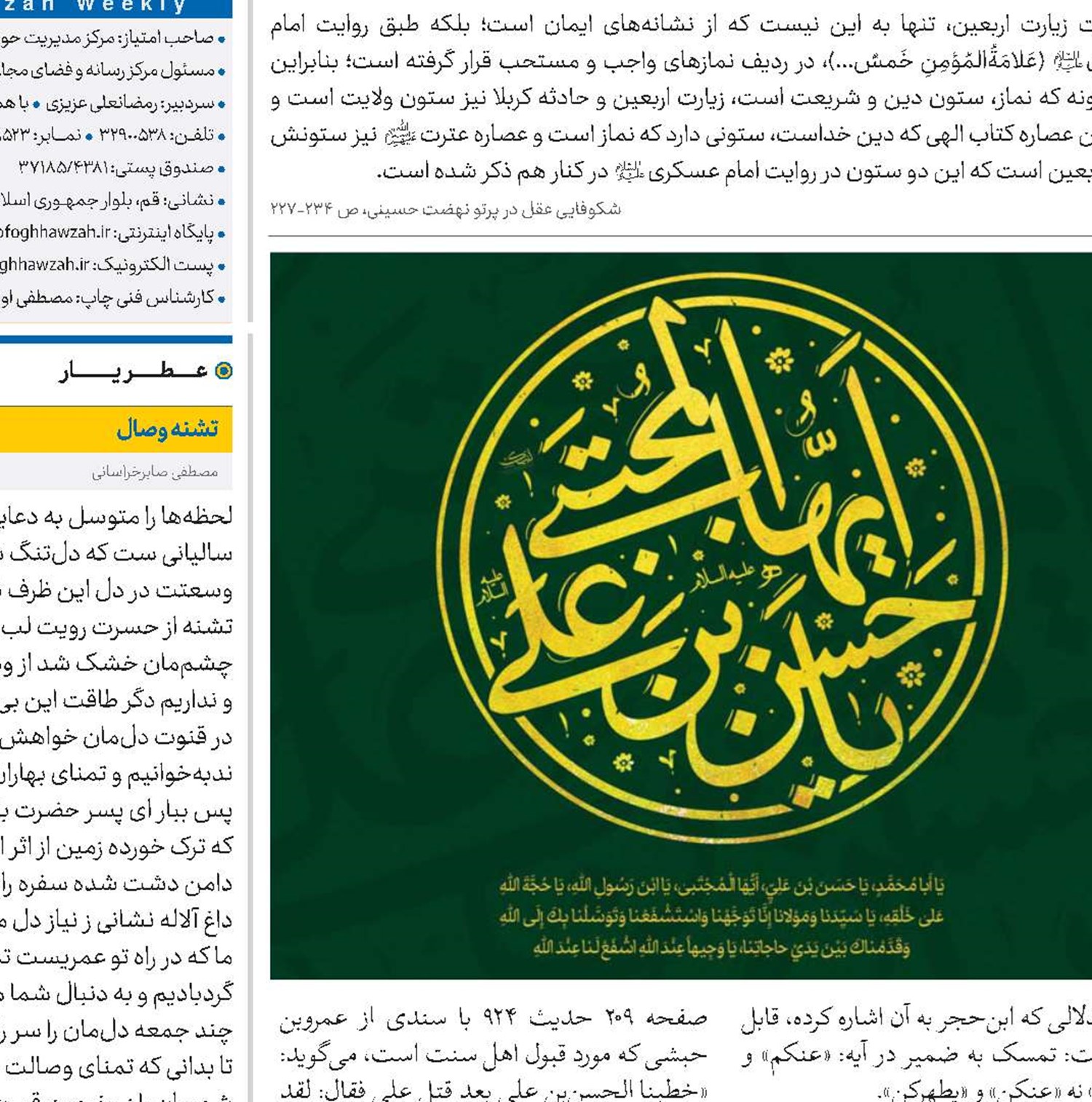Click the poem line starting "و نداریم دگر طاقت"
This screenshot has width=1092, height=1102.
coord(116,702)
